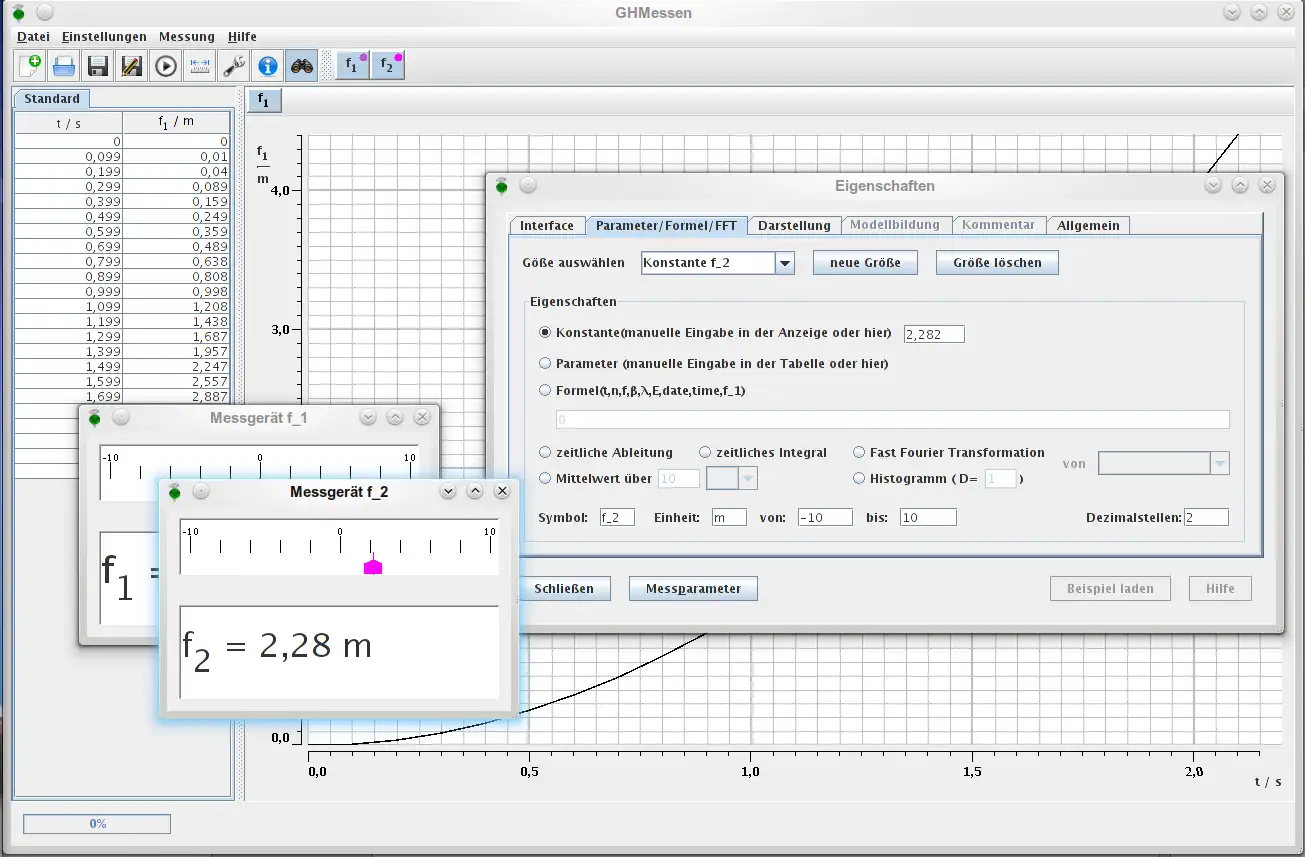1305x857 pixels.
Task: Select the Parameter/Formel/FFT tab
Action: coord(666,225)
